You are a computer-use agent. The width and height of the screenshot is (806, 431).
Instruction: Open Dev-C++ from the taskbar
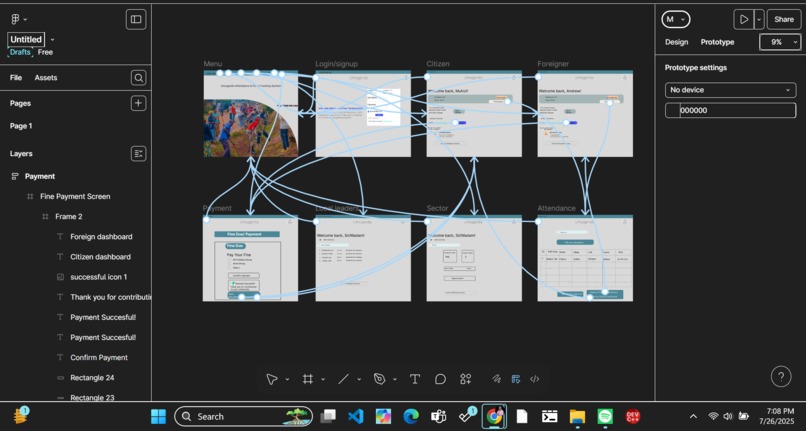(x=633, y=416)
